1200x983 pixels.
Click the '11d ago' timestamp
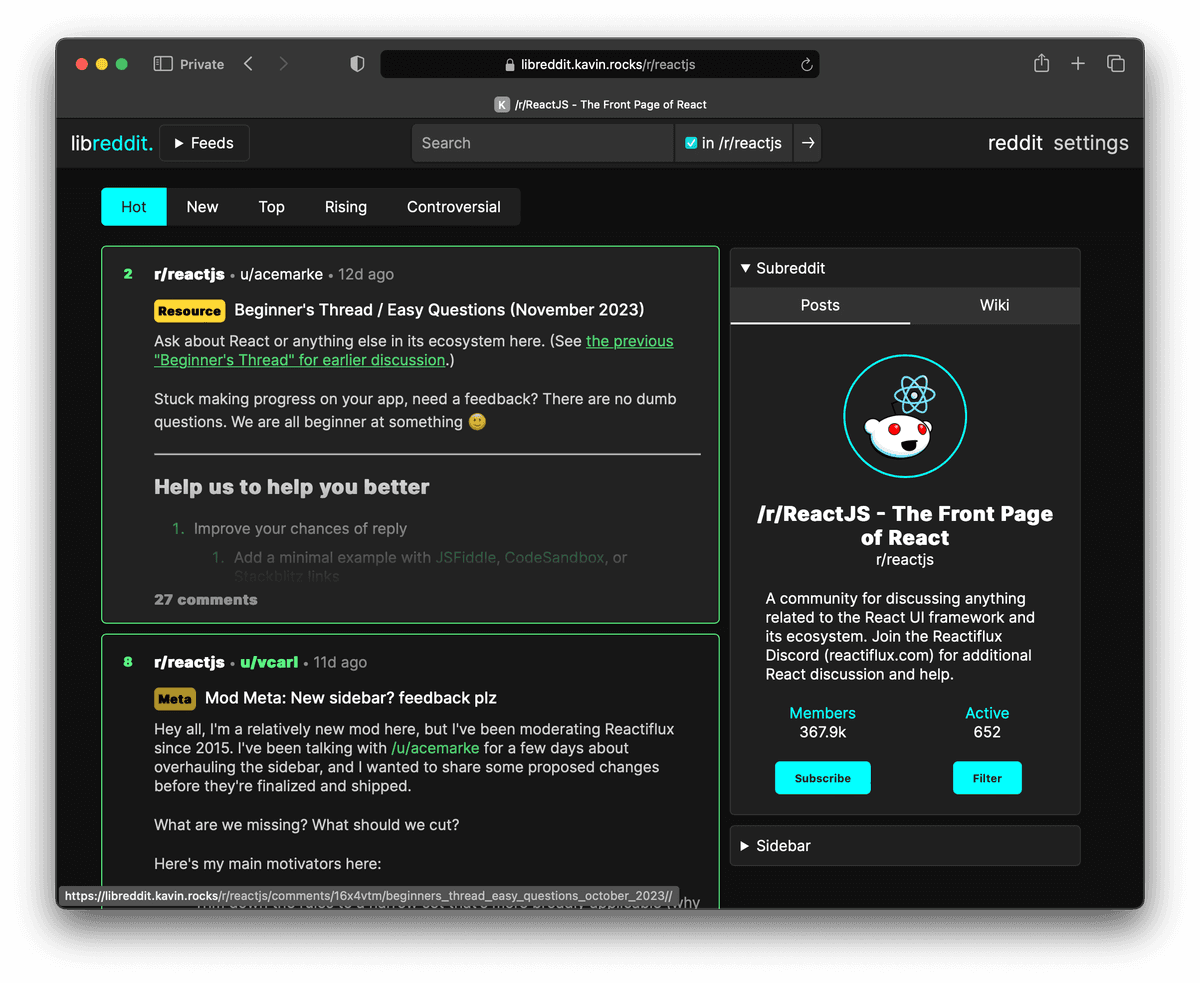click(339, 662)
